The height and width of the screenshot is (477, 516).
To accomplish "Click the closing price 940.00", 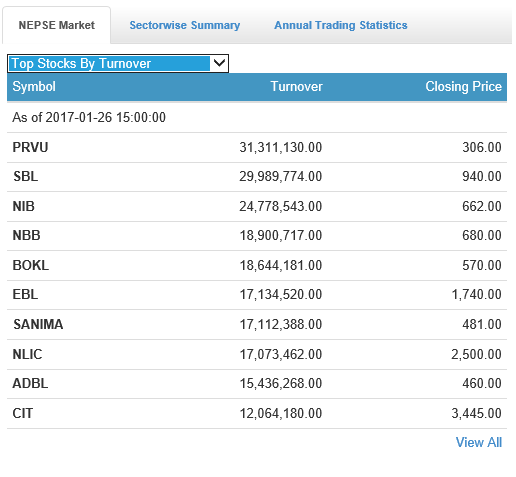I will [x=482, y=176].
